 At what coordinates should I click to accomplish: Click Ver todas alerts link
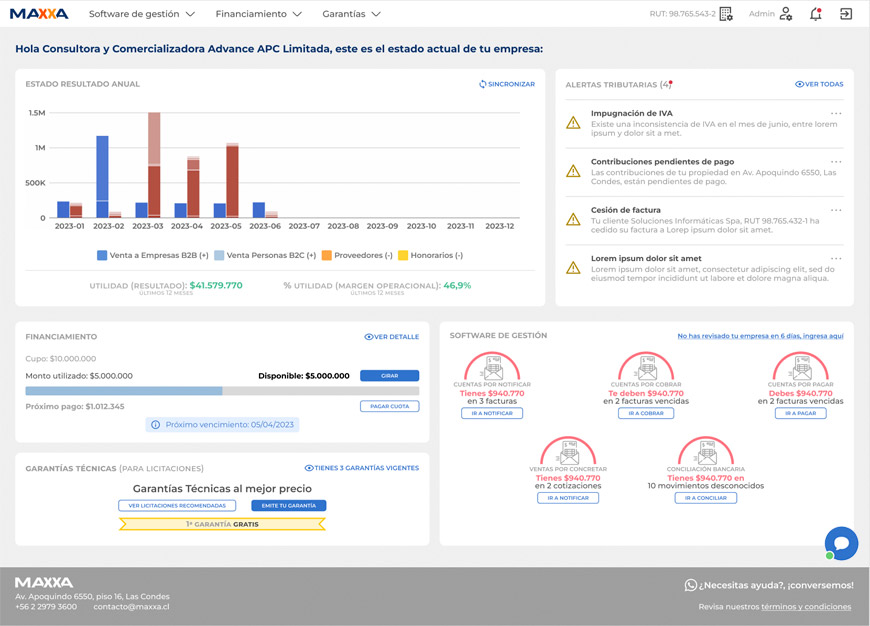click(x=819, y=84)
